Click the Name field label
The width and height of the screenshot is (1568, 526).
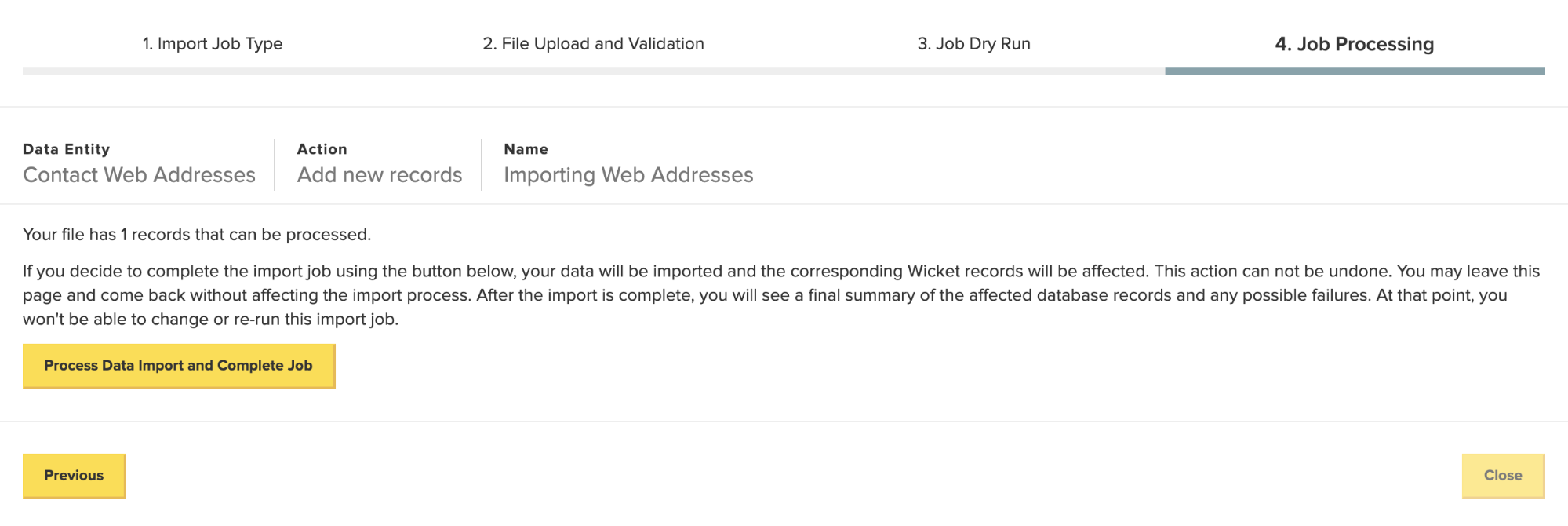[x=526, y=149]
